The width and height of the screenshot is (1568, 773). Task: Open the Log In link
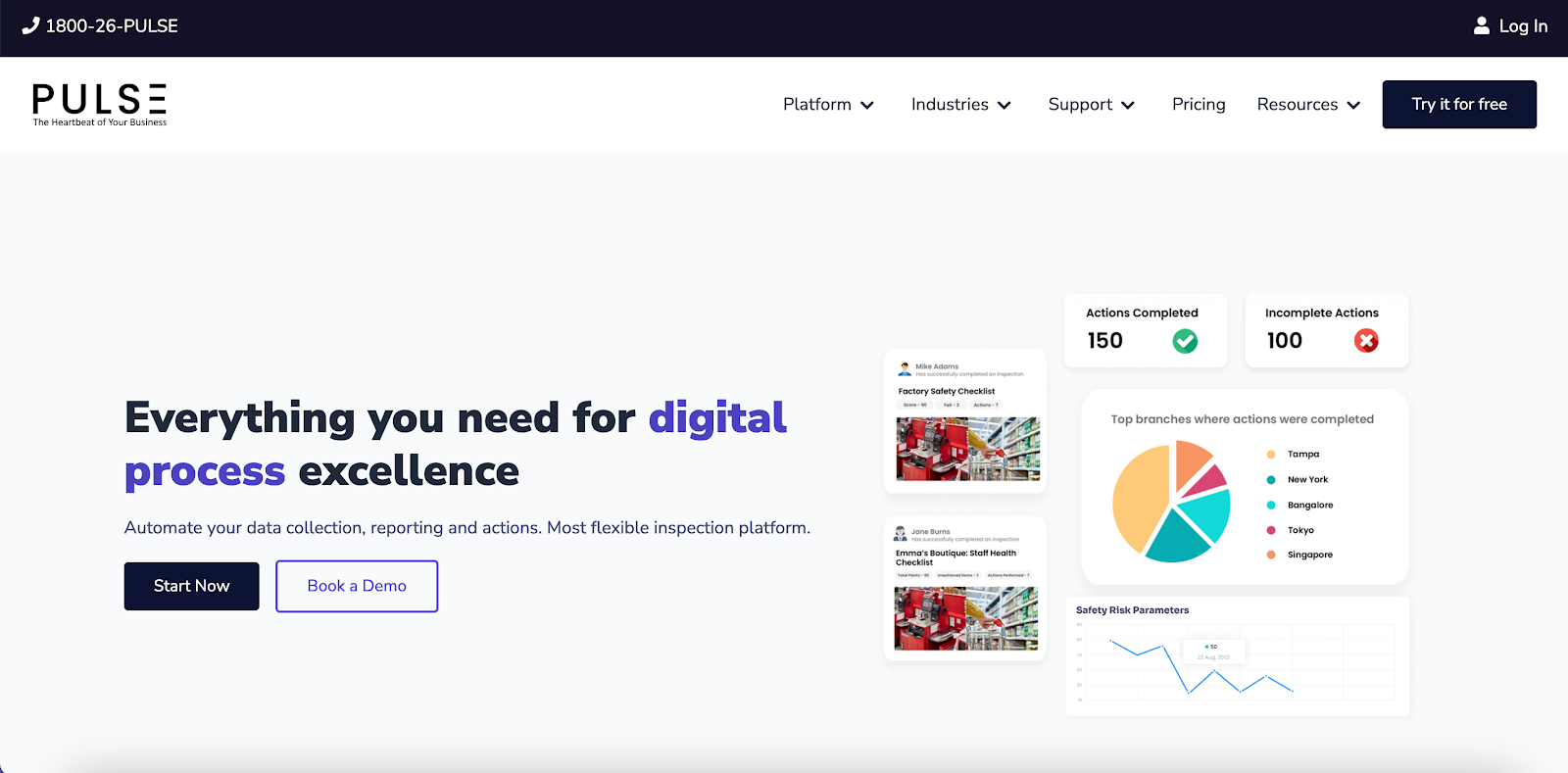point(1523,26)
